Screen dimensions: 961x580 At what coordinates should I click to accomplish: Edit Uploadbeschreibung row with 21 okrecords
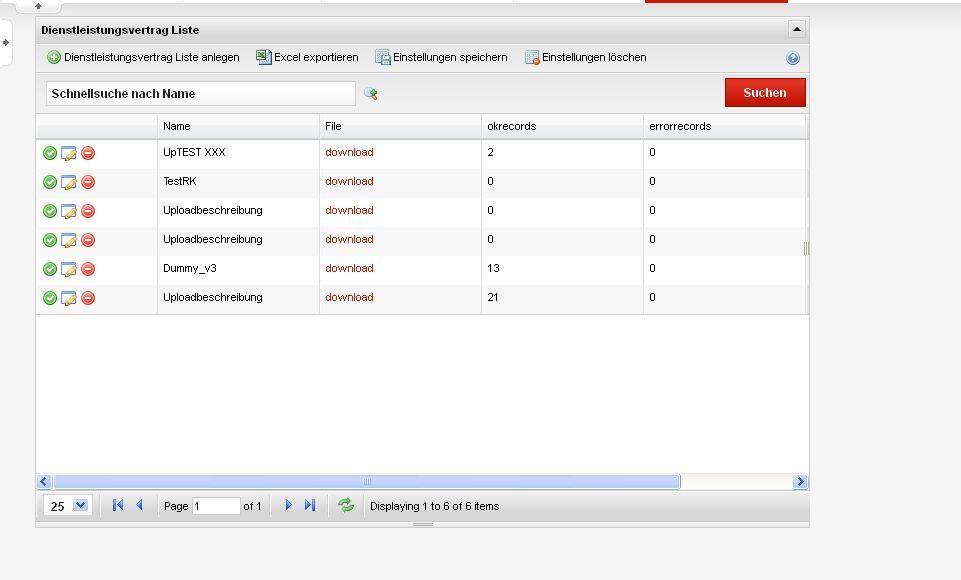[69, 298]
